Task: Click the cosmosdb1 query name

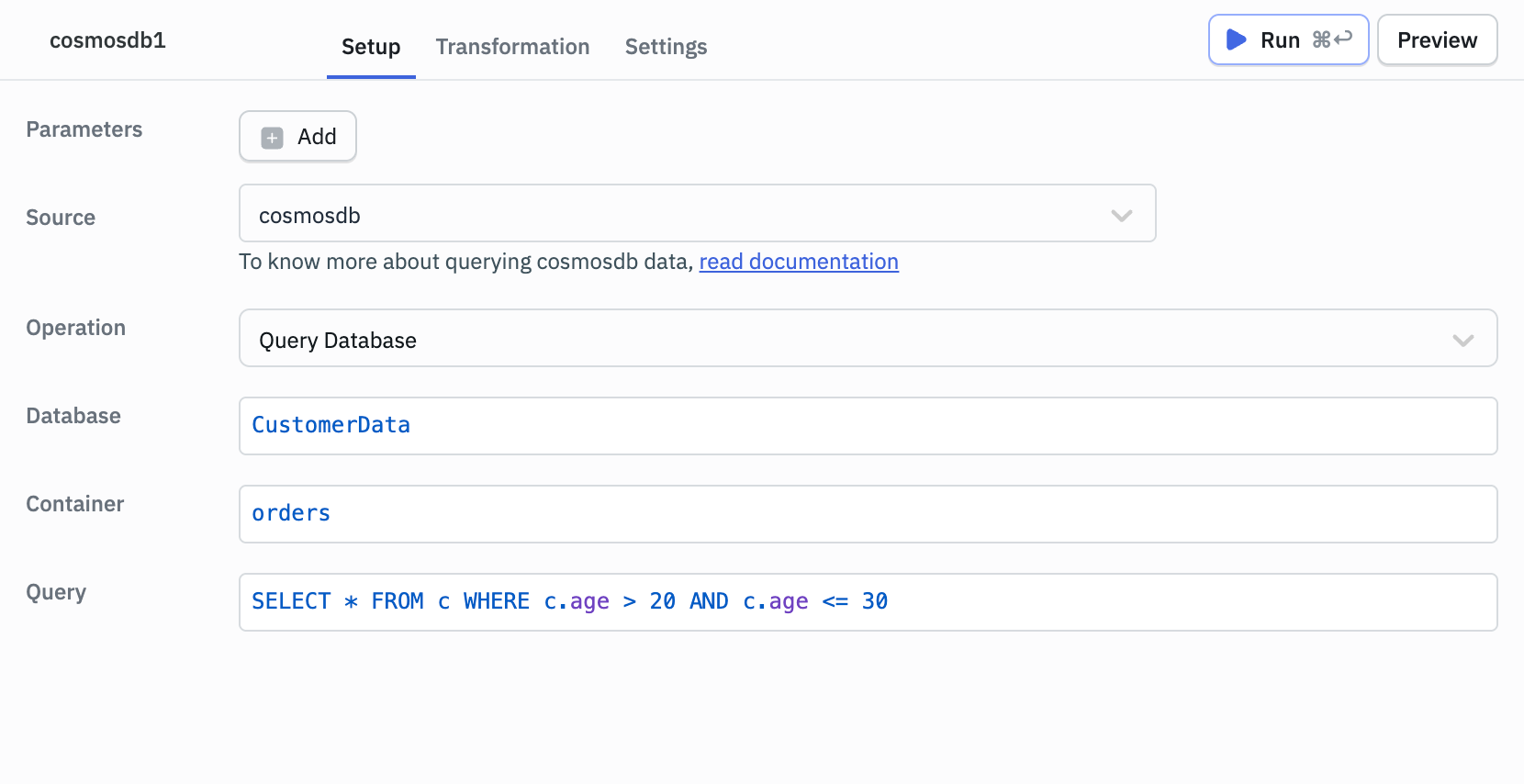Action: 107,40
